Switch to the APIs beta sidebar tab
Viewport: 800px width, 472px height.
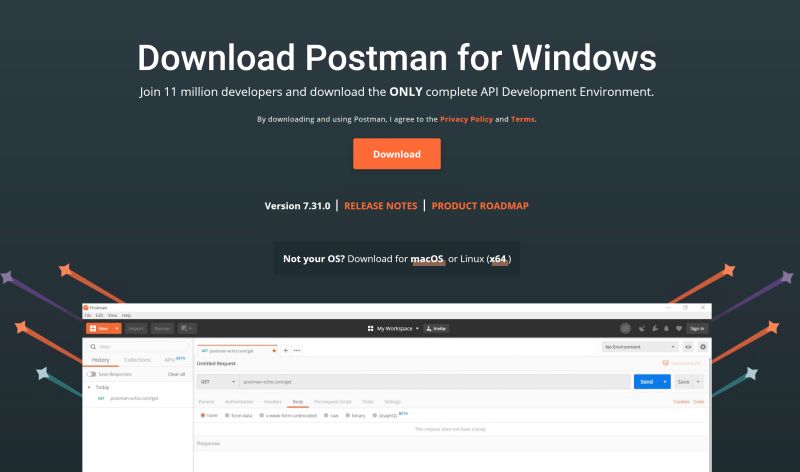tap(174, 360)
